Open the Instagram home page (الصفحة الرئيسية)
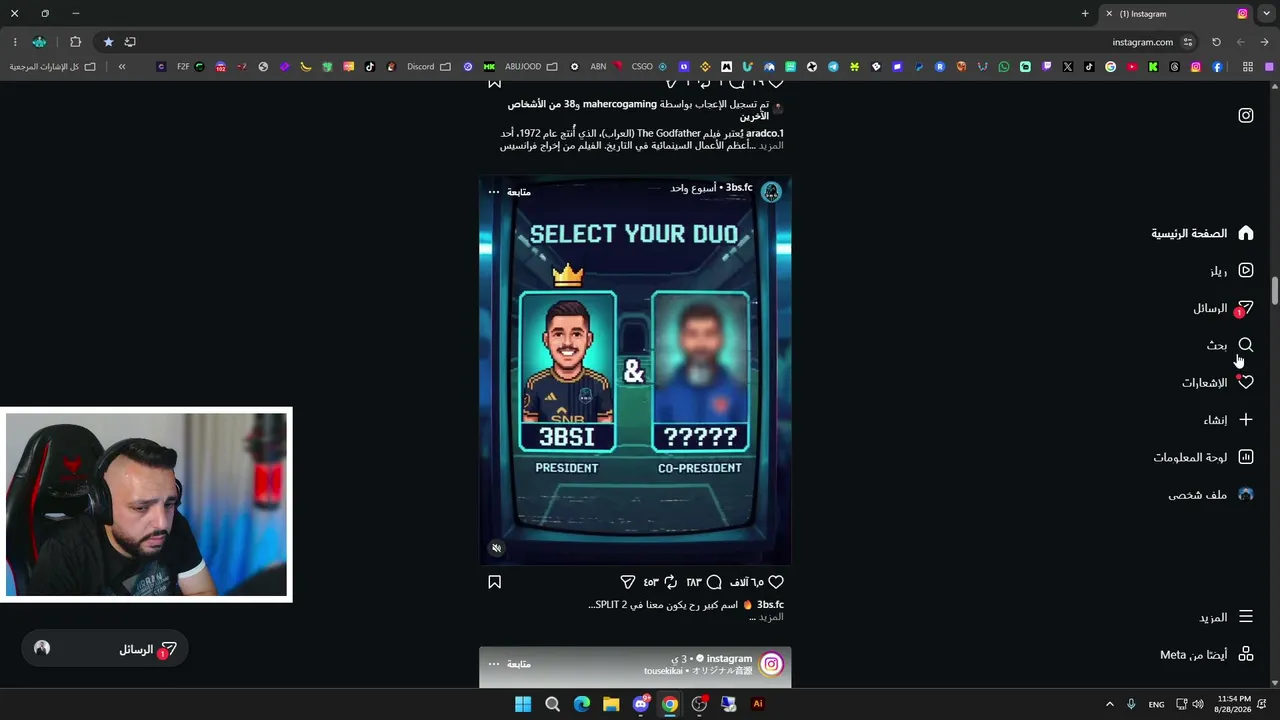Viewport: 1280px width, 720px height. [x=1202, y=233]
